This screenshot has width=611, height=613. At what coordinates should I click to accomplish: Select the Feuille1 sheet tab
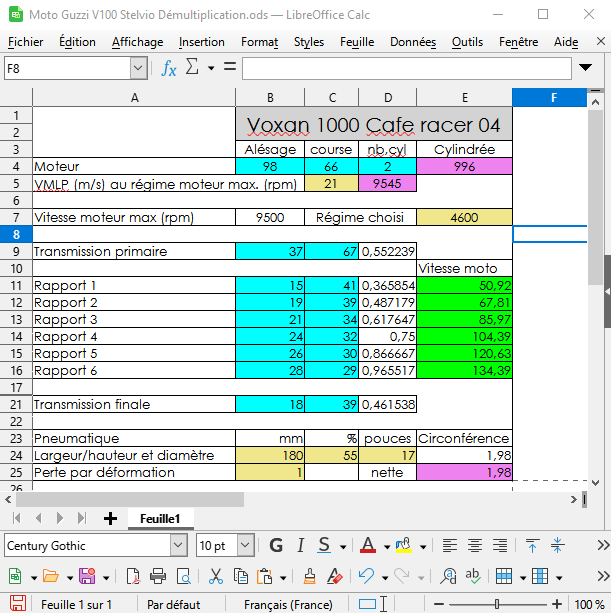coord(160,519)
